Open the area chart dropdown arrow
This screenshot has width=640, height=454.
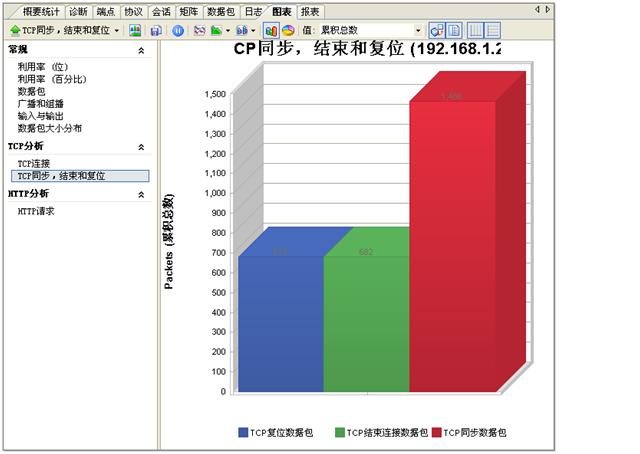(x=228, y=31)
